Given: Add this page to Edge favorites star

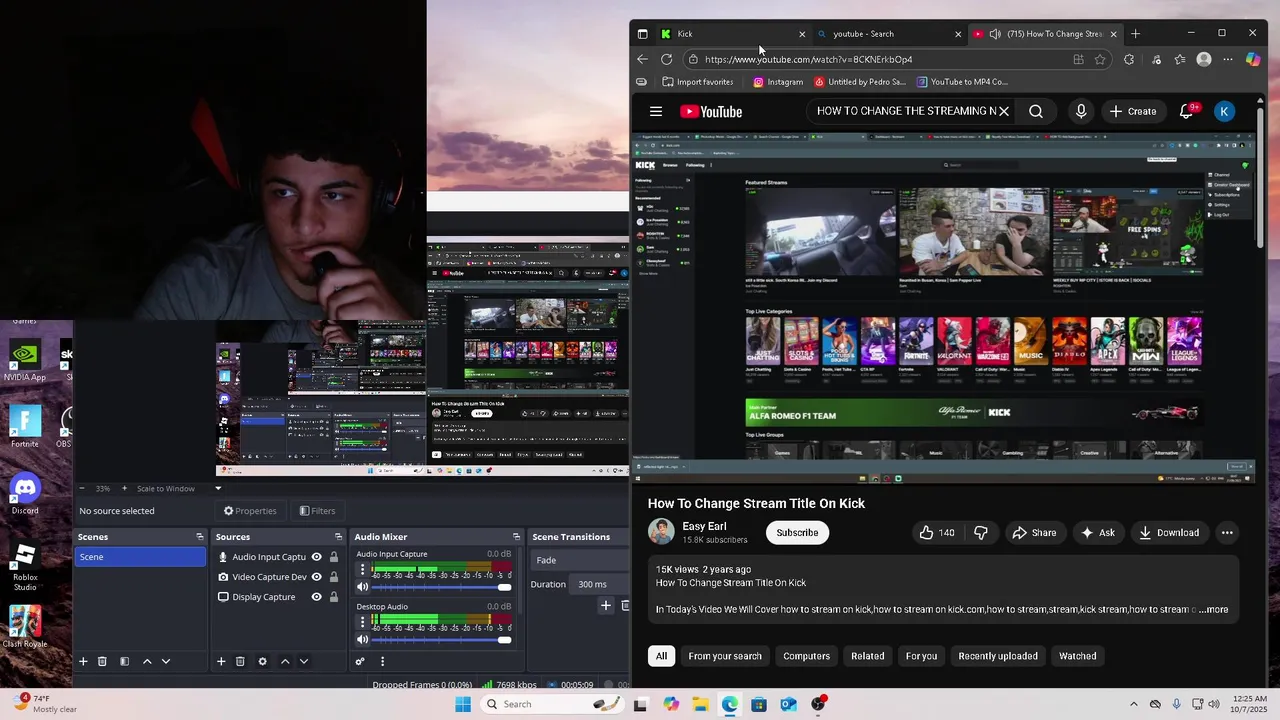Looking at the screenshot, I should click(1100, 59).
